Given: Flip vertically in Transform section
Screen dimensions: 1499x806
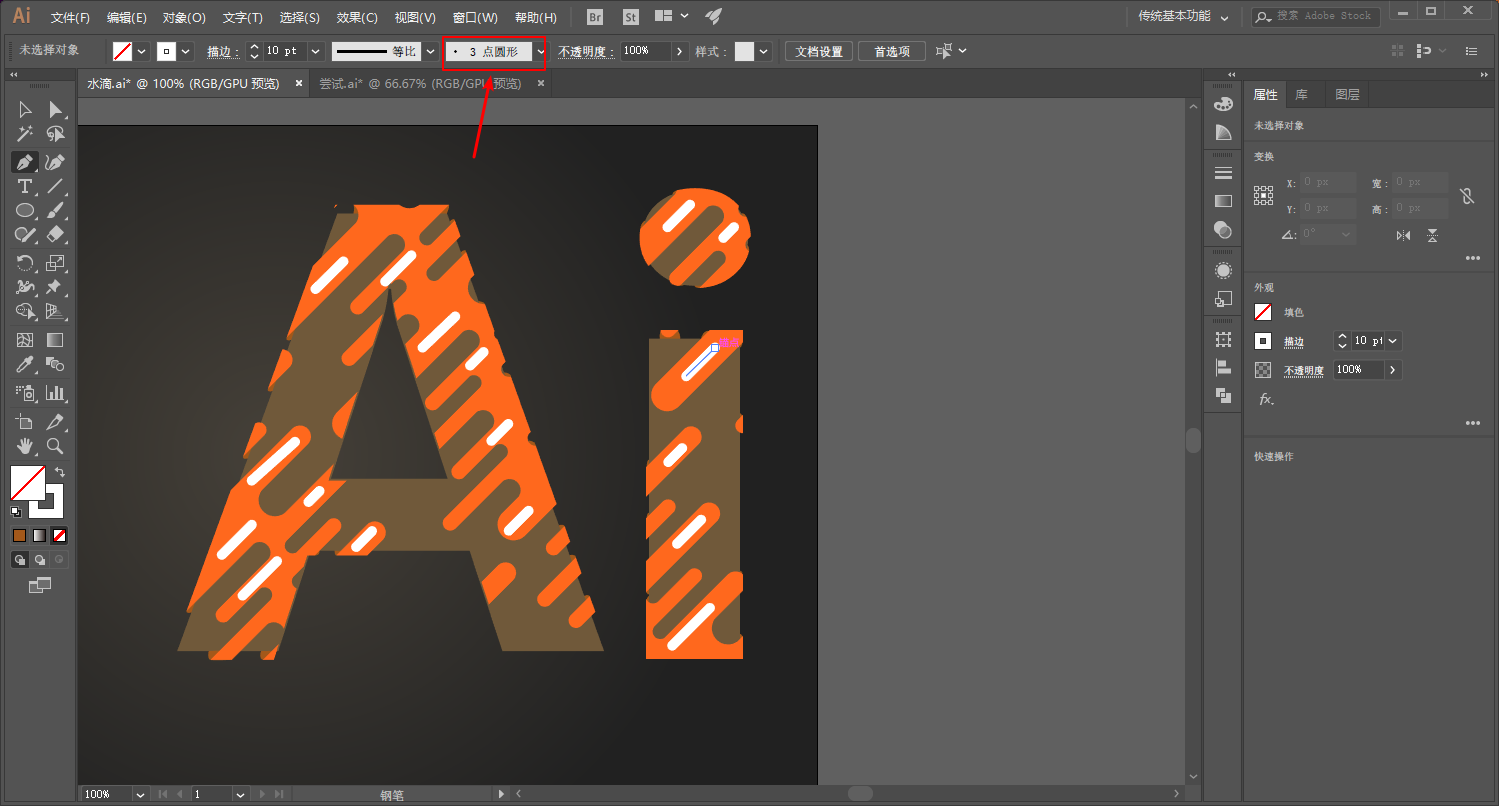Looking at the screenshot, I should tap(1433, 235).
